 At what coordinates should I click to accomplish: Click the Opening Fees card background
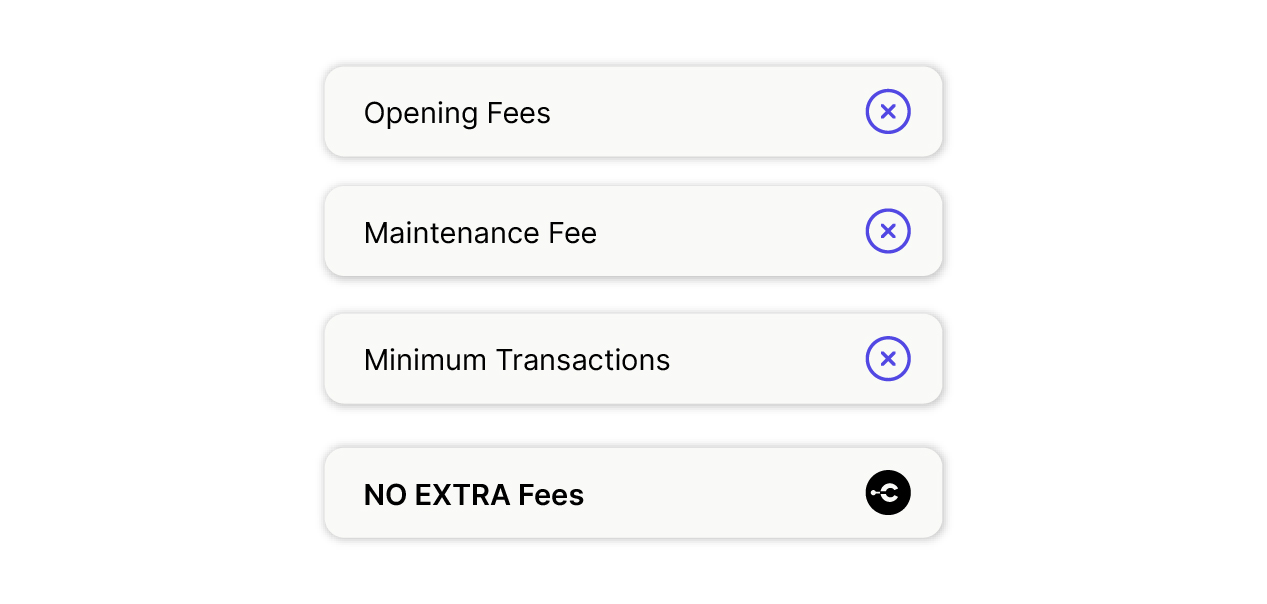[x=633, y=111]
